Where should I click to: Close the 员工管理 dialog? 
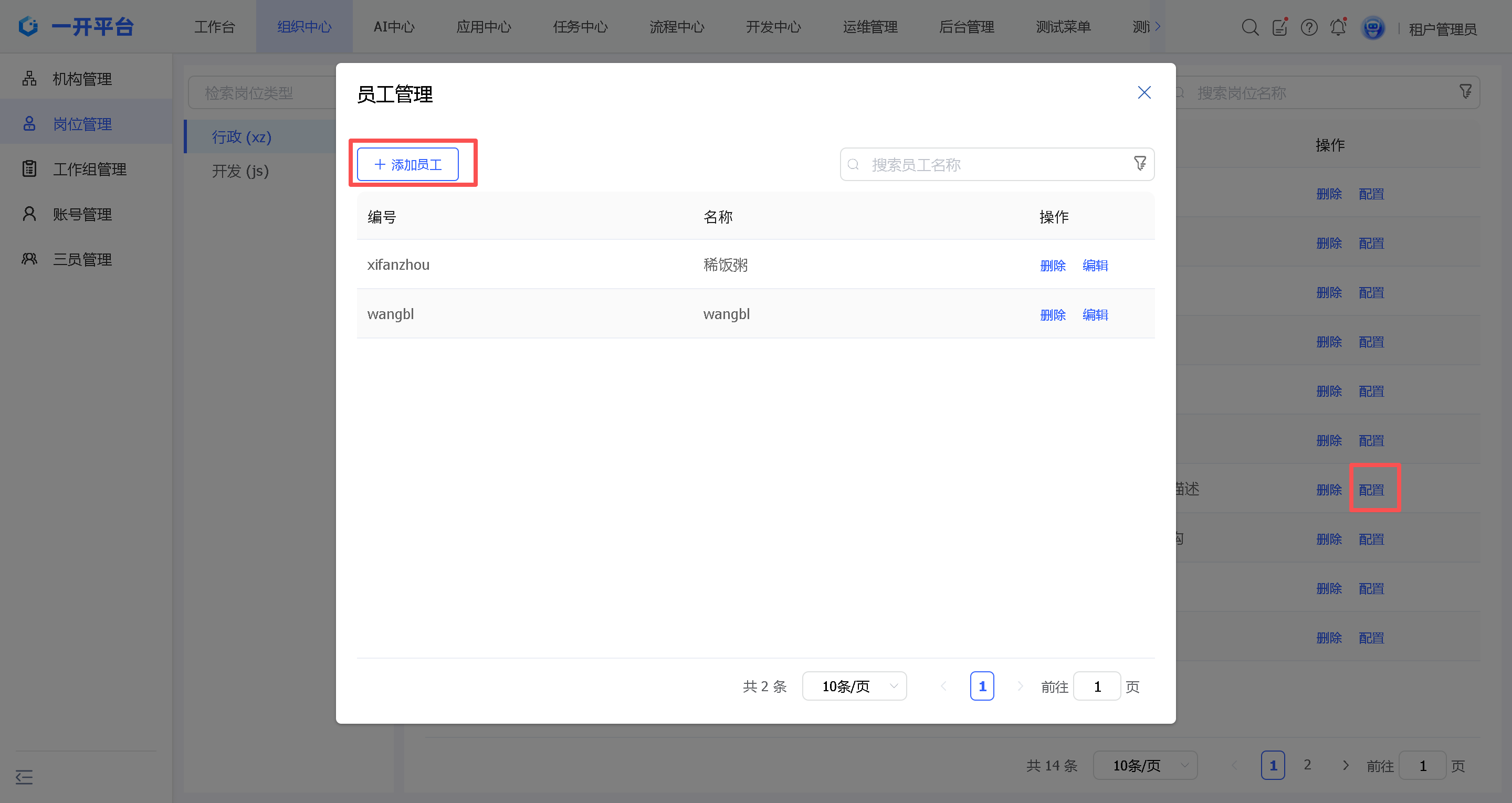tap(1144, 93)
